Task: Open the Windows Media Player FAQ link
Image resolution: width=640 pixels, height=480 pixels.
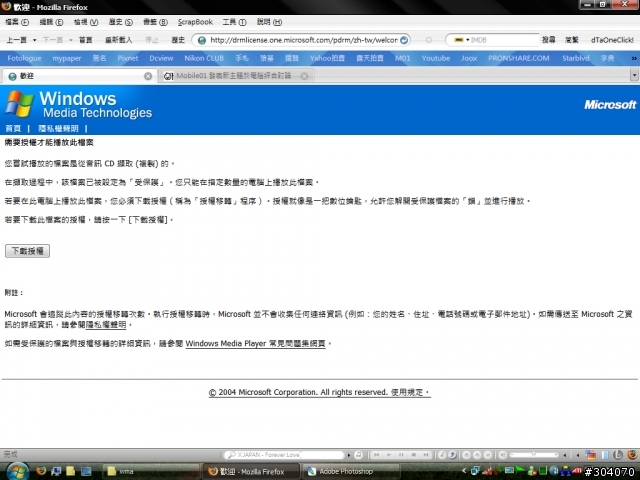Action: (x=256, y=344)
